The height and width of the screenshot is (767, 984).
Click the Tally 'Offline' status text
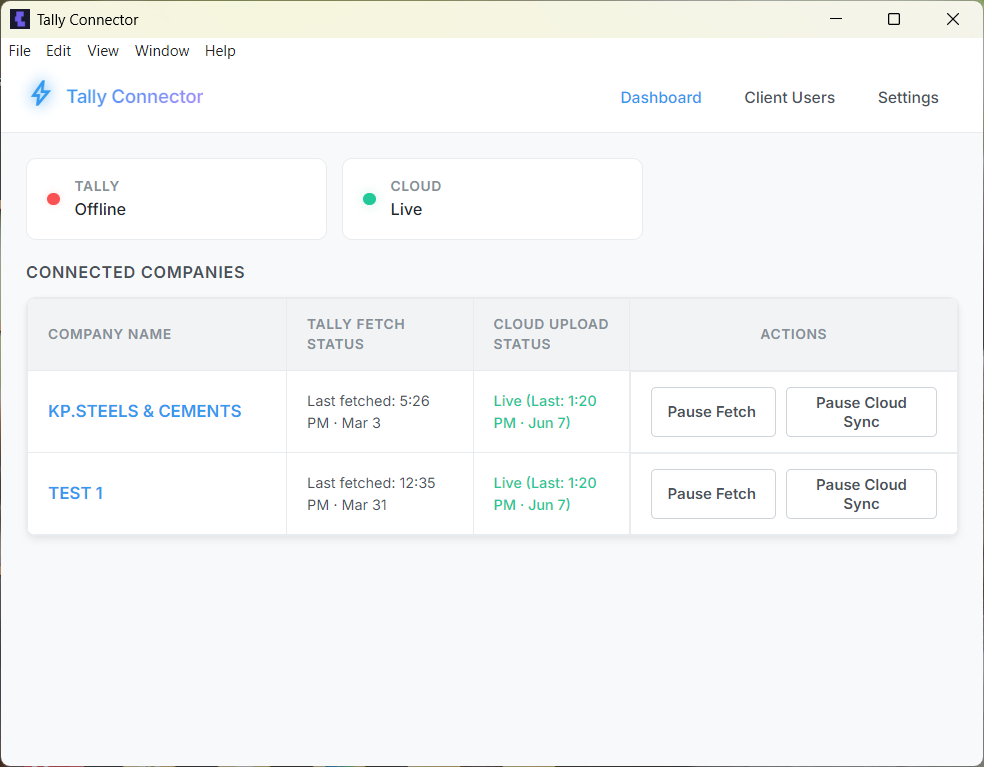100,210
